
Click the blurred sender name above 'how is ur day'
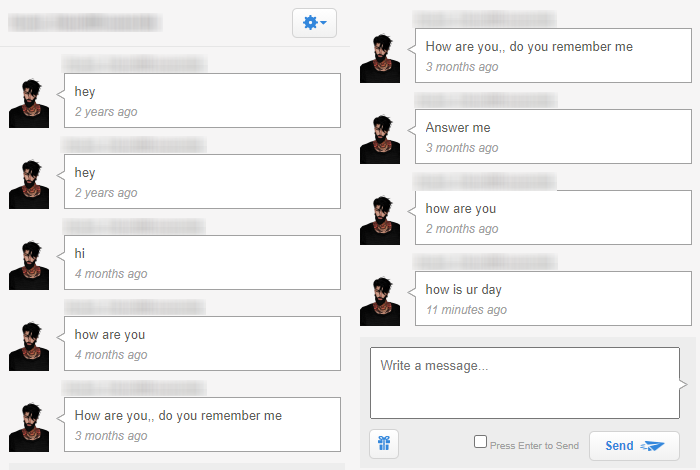pyautogui.click(x=485, y=262)
